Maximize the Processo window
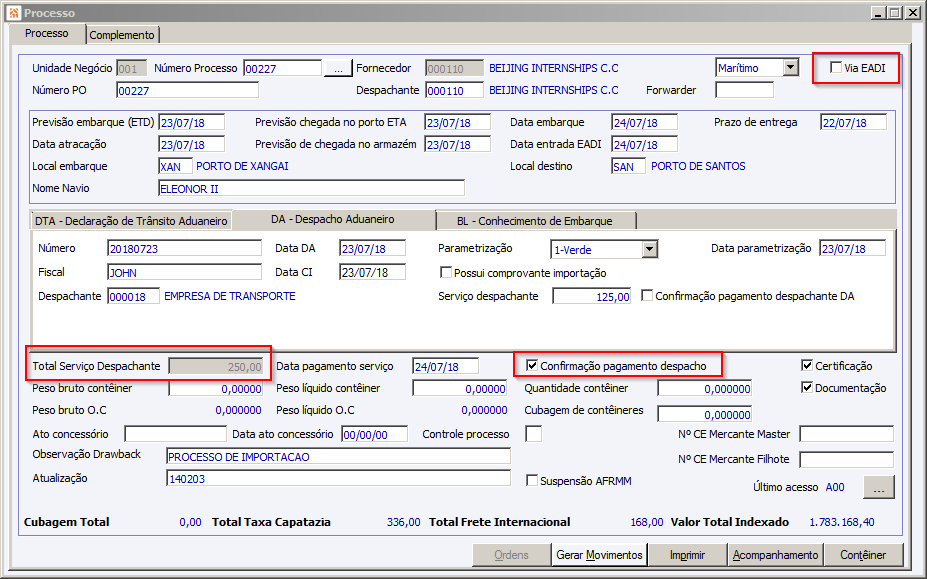Image resolution: width=927 pixels, height=579 pixels. click(x=894, y=12)
